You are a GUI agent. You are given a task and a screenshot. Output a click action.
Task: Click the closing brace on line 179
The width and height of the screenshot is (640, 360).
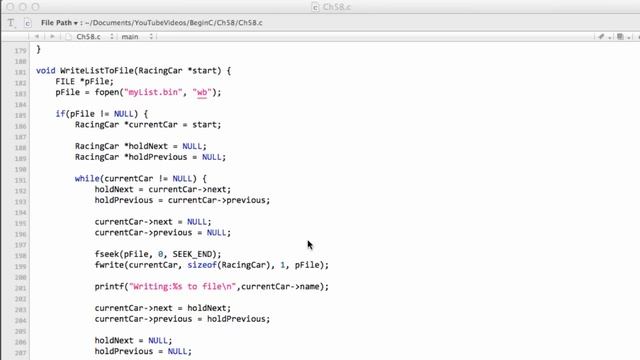tap(38, 49)
